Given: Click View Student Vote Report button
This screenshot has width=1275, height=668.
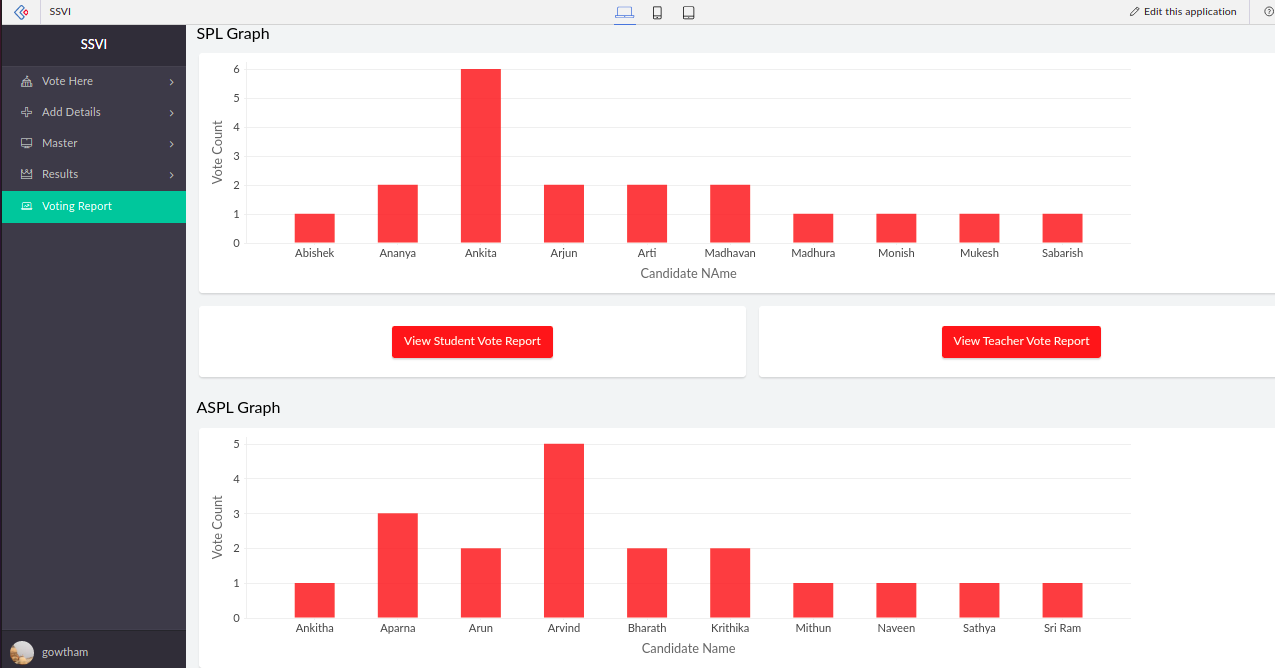Looking at the screenshot, I should tap(472, 341).
